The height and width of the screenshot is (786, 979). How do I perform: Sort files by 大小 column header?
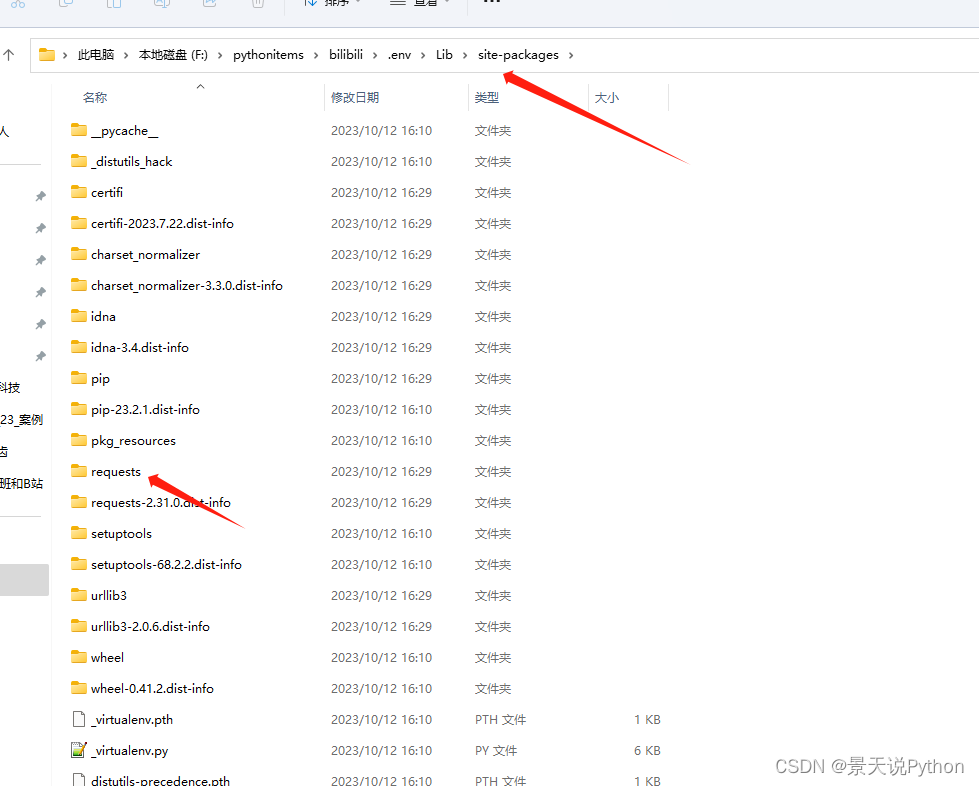coord(607,98)
